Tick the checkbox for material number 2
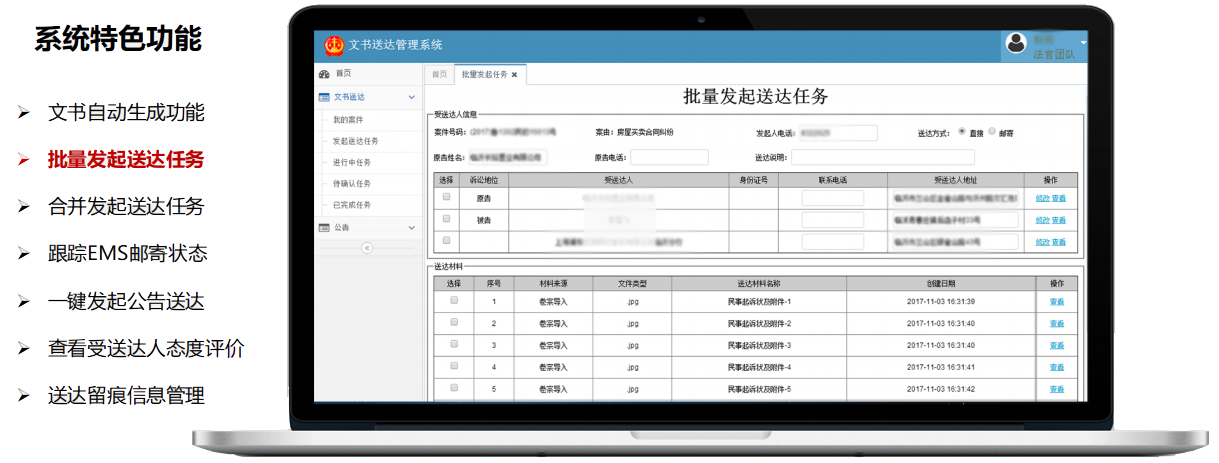Screen dimensions: 1219x463 pos(454,322)
